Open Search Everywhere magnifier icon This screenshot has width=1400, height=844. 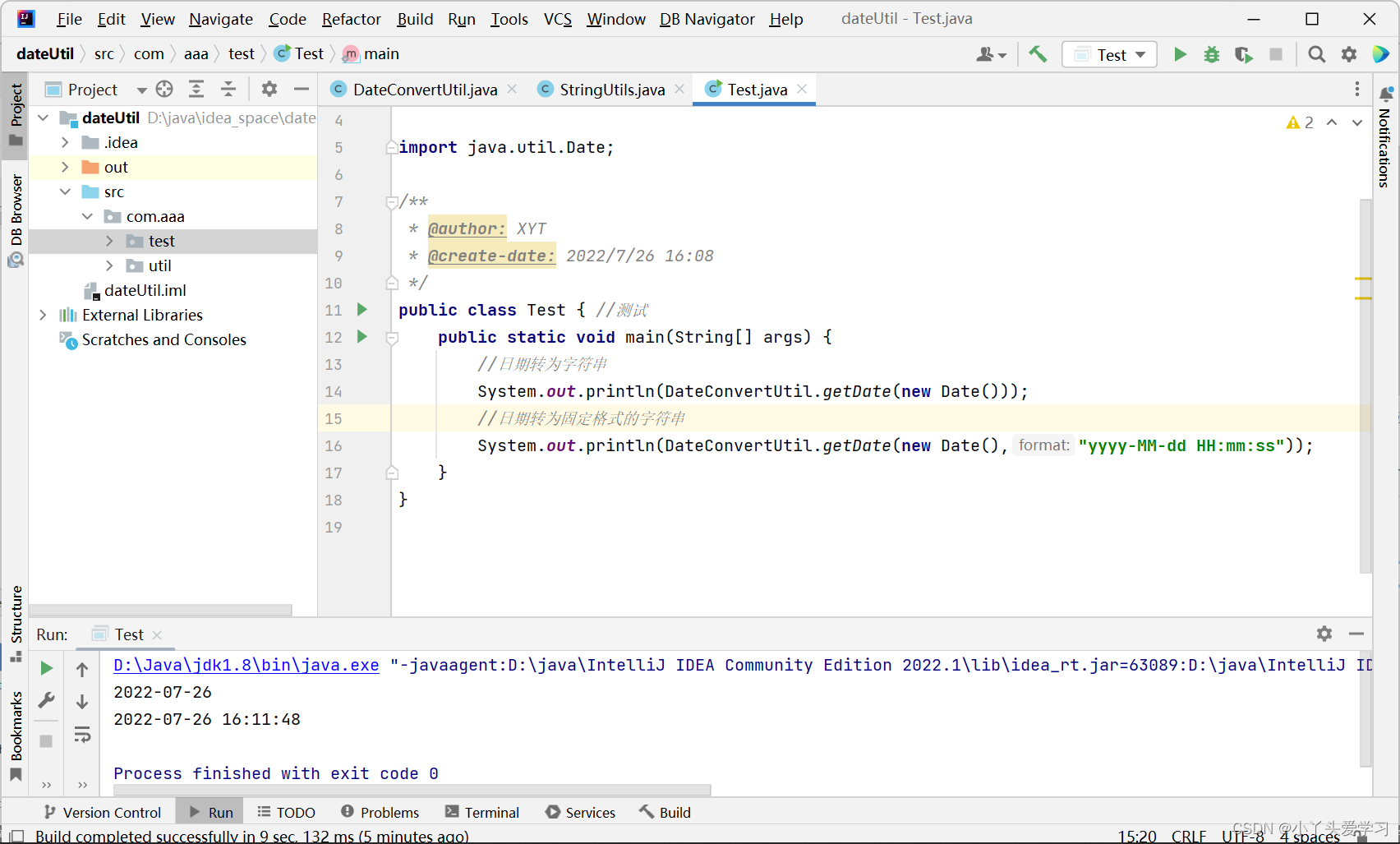click(x=1316, y=54)
